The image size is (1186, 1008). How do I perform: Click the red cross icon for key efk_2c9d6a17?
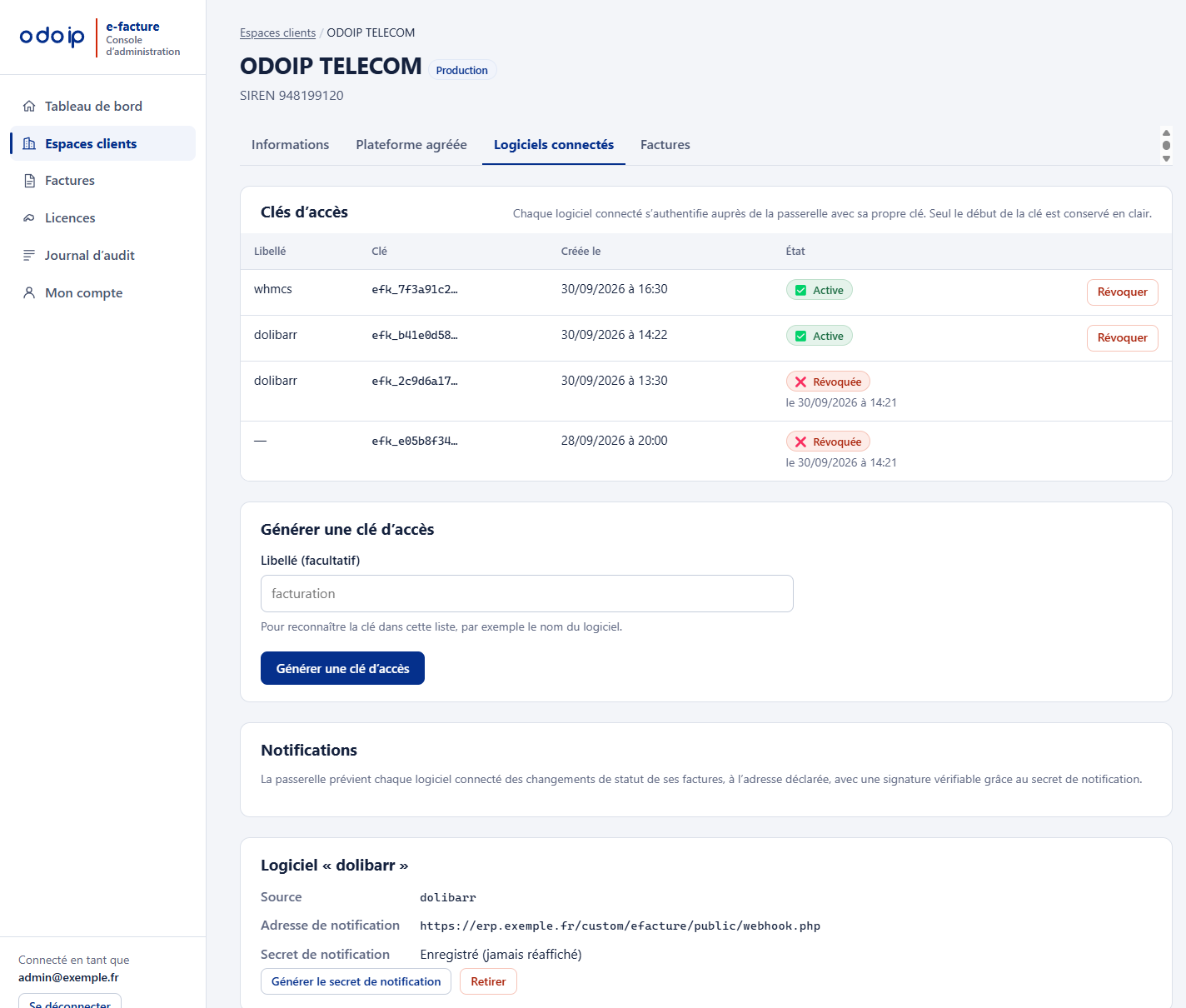[x=800, y=382]
